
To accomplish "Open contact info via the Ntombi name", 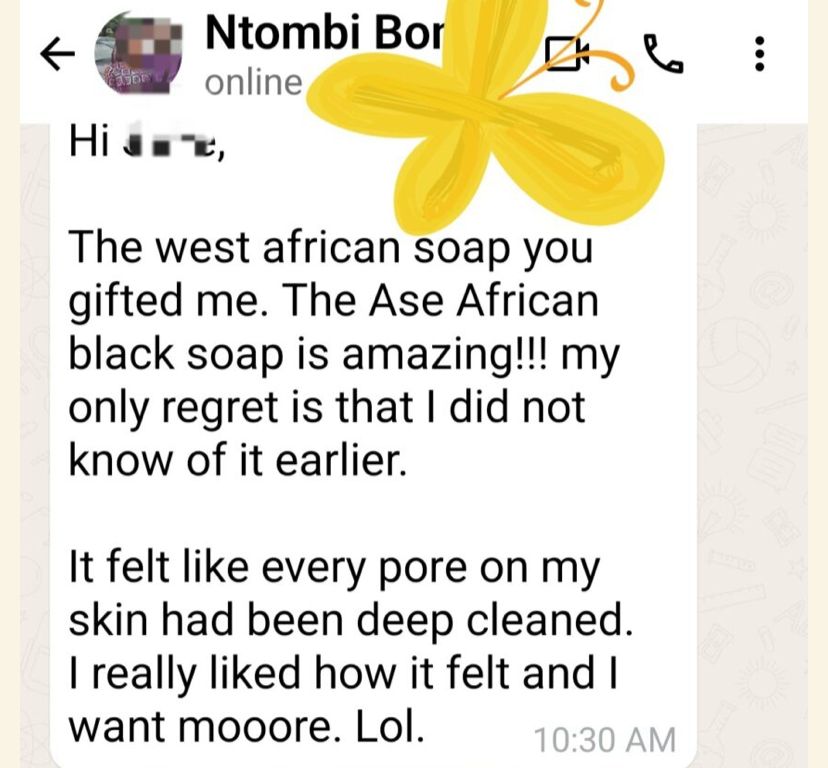I will point(325,33).
